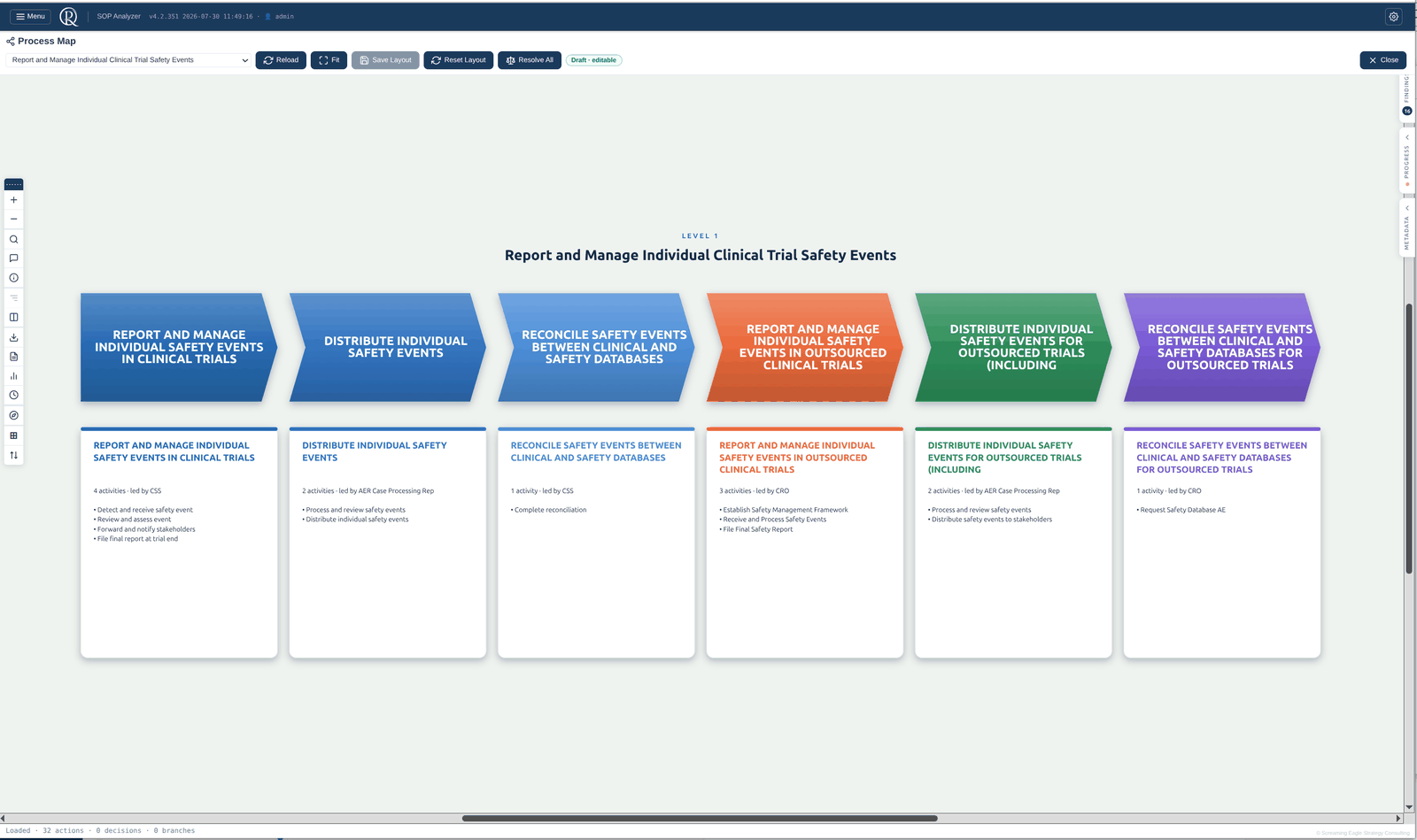Open green card title Events for Outsourced Trials

(x=1005, y=458)
